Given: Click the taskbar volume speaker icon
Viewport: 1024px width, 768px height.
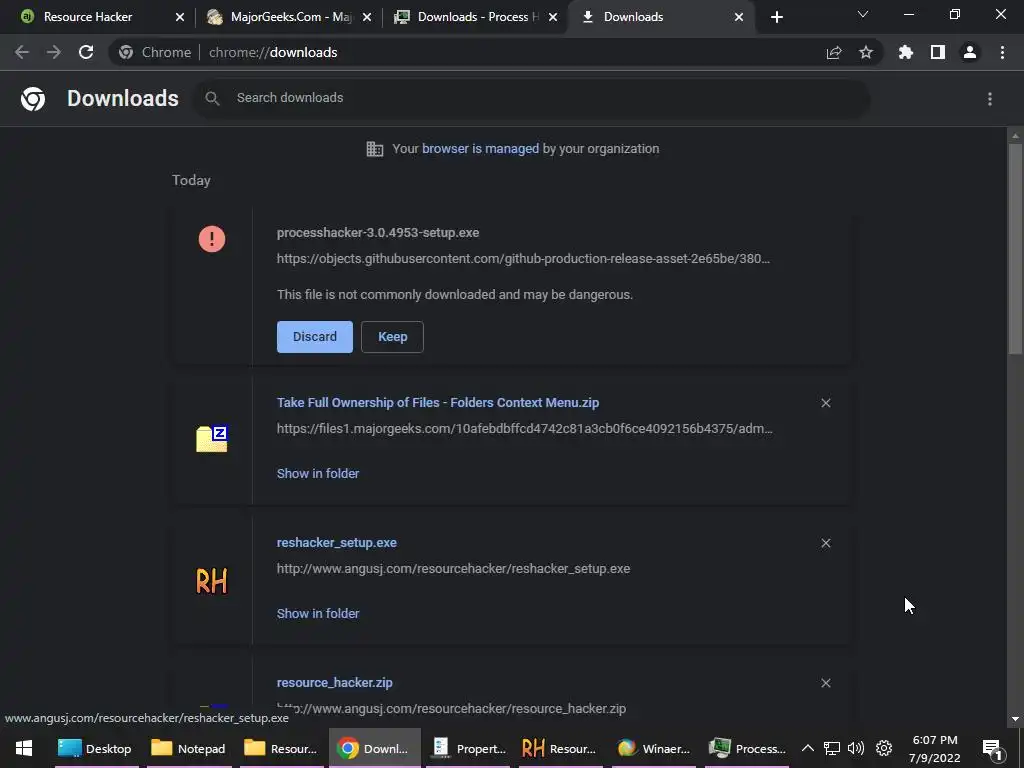Looking at the screenshot, I should (x=856, y=748).
